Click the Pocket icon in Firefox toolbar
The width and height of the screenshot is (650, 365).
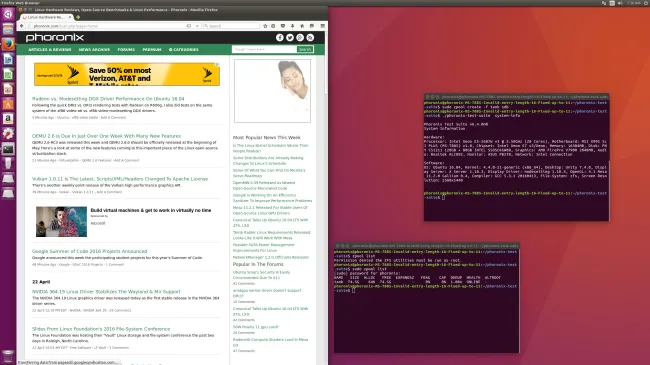pos(283,26)
